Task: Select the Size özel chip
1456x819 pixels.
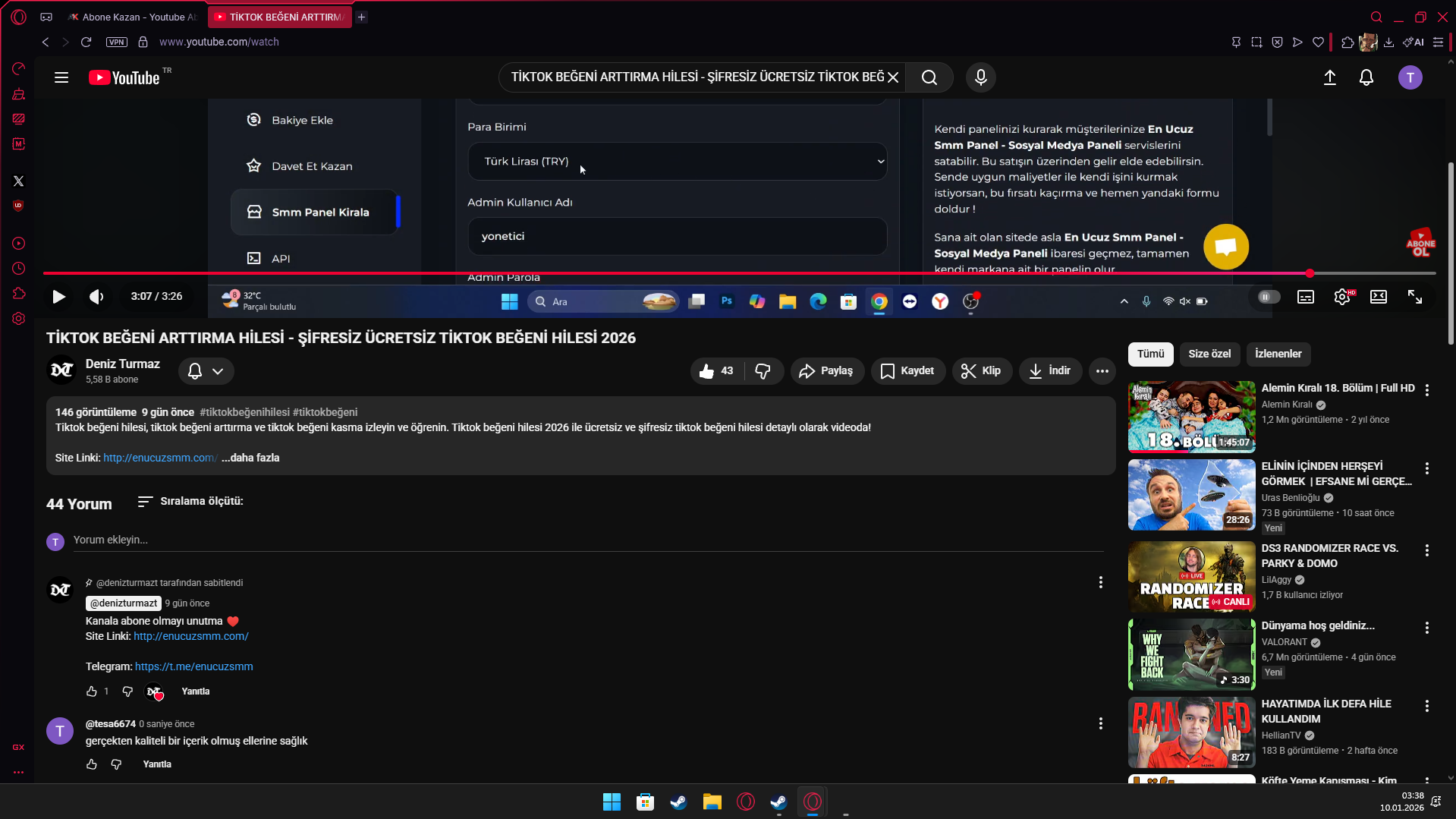Action: tap(1209, 354)
